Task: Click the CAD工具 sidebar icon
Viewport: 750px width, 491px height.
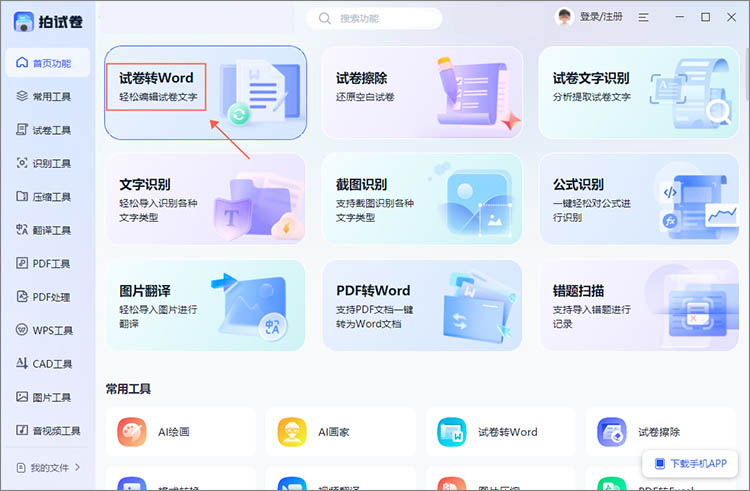Action: pos(22,363)
